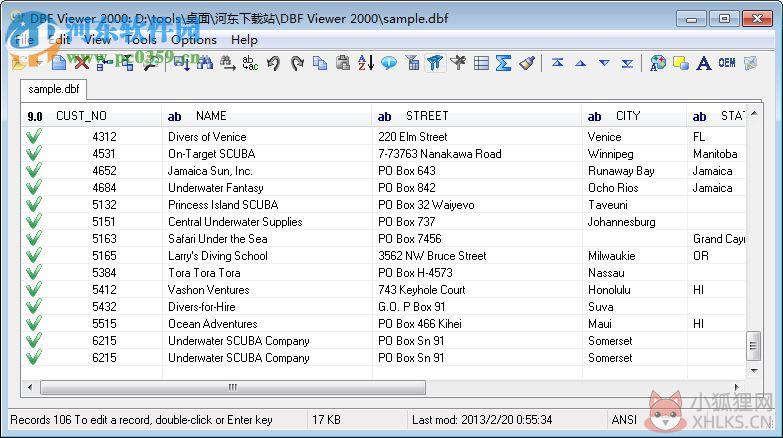Screen dimensions: 783x438
Task: Select the 'Divers of Venice' name cell
Action: pyautogui.click(x=267, y=136)
